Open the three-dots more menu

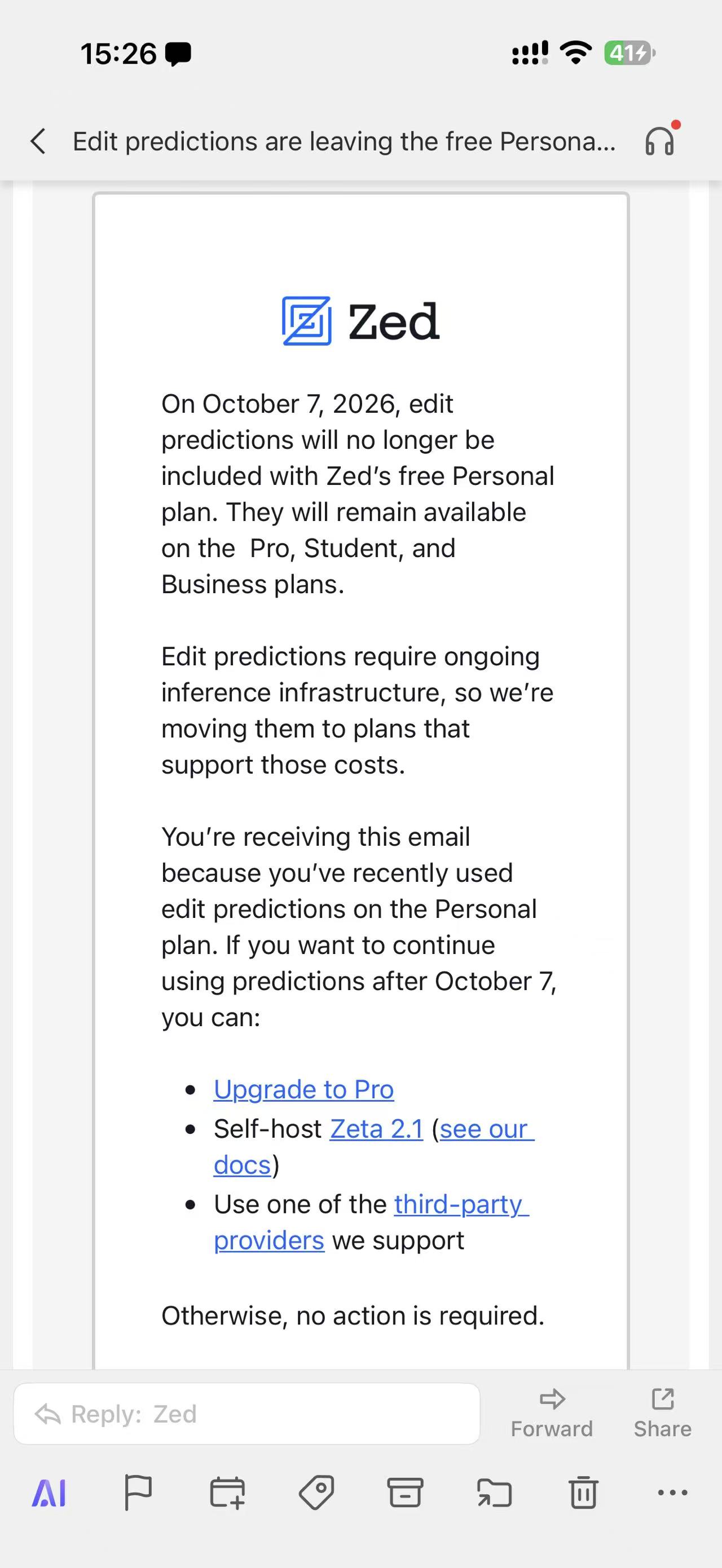tap(673, 1492)
